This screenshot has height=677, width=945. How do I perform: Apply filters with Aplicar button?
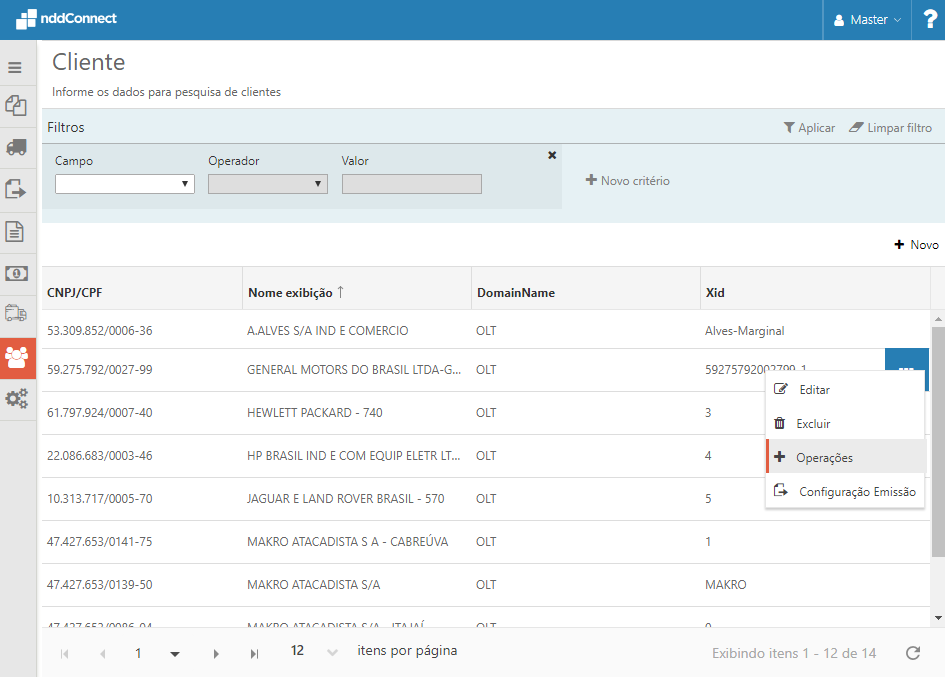point(809,128)
